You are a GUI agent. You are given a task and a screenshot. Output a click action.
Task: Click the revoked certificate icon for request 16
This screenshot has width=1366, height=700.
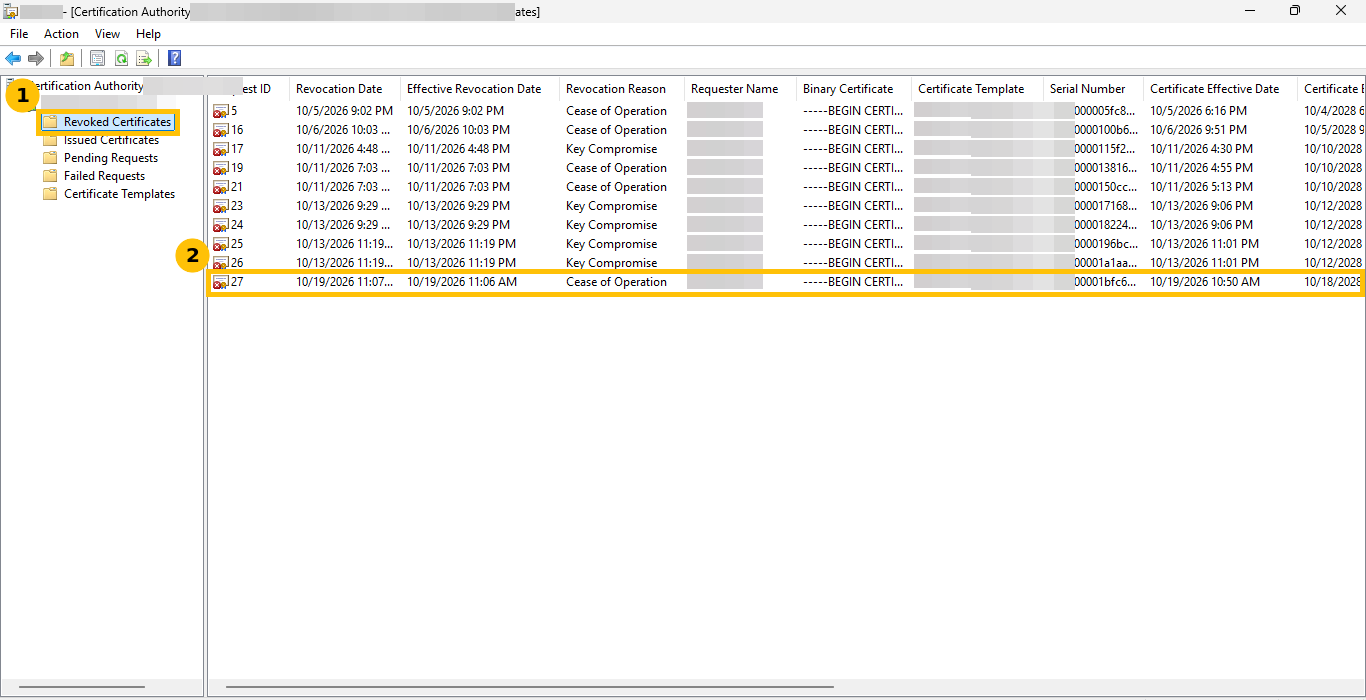pyautogui.click(x=220, y=130)
